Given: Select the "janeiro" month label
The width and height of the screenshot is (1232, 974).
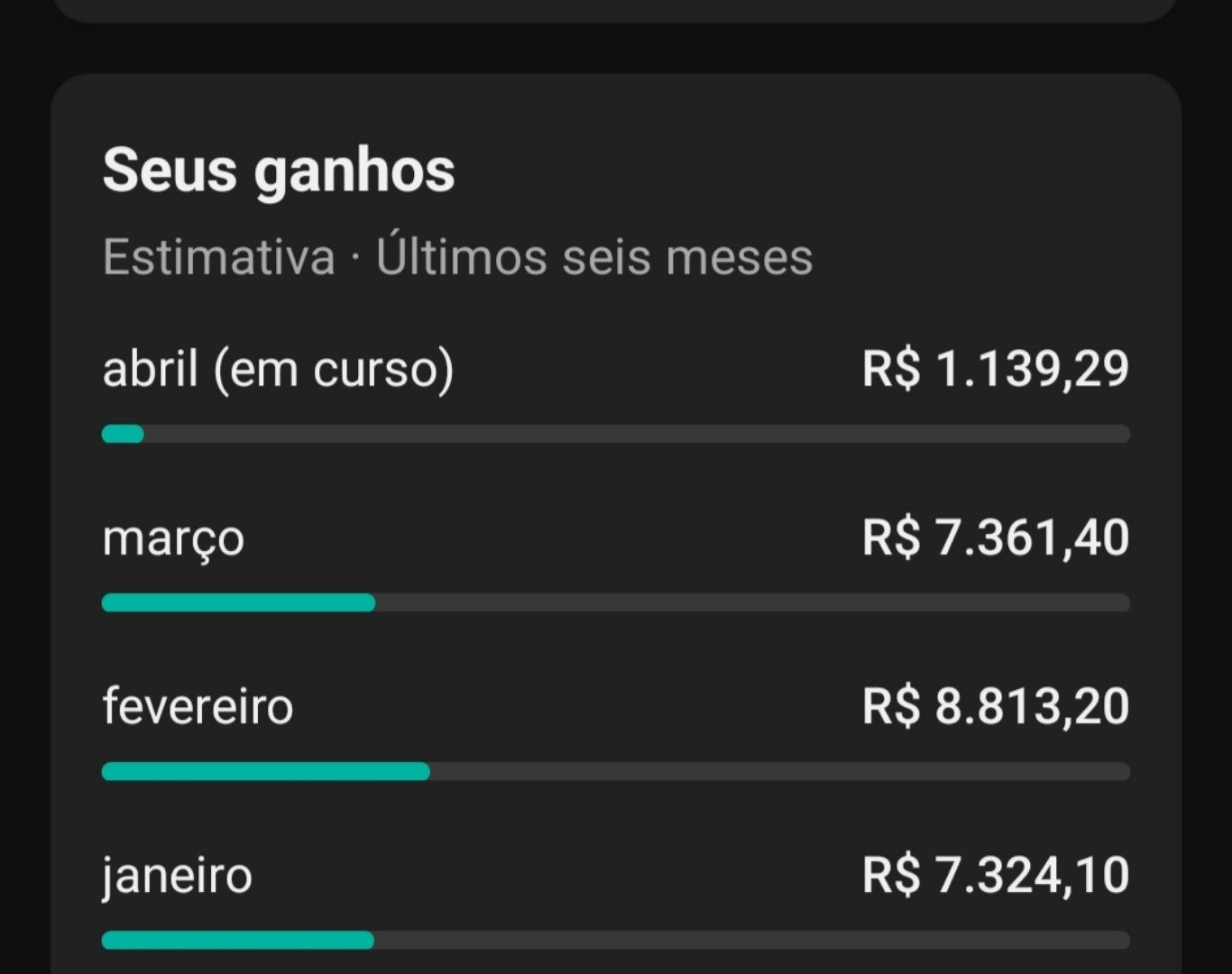Looking at the screenshot, I should point(177,876).
